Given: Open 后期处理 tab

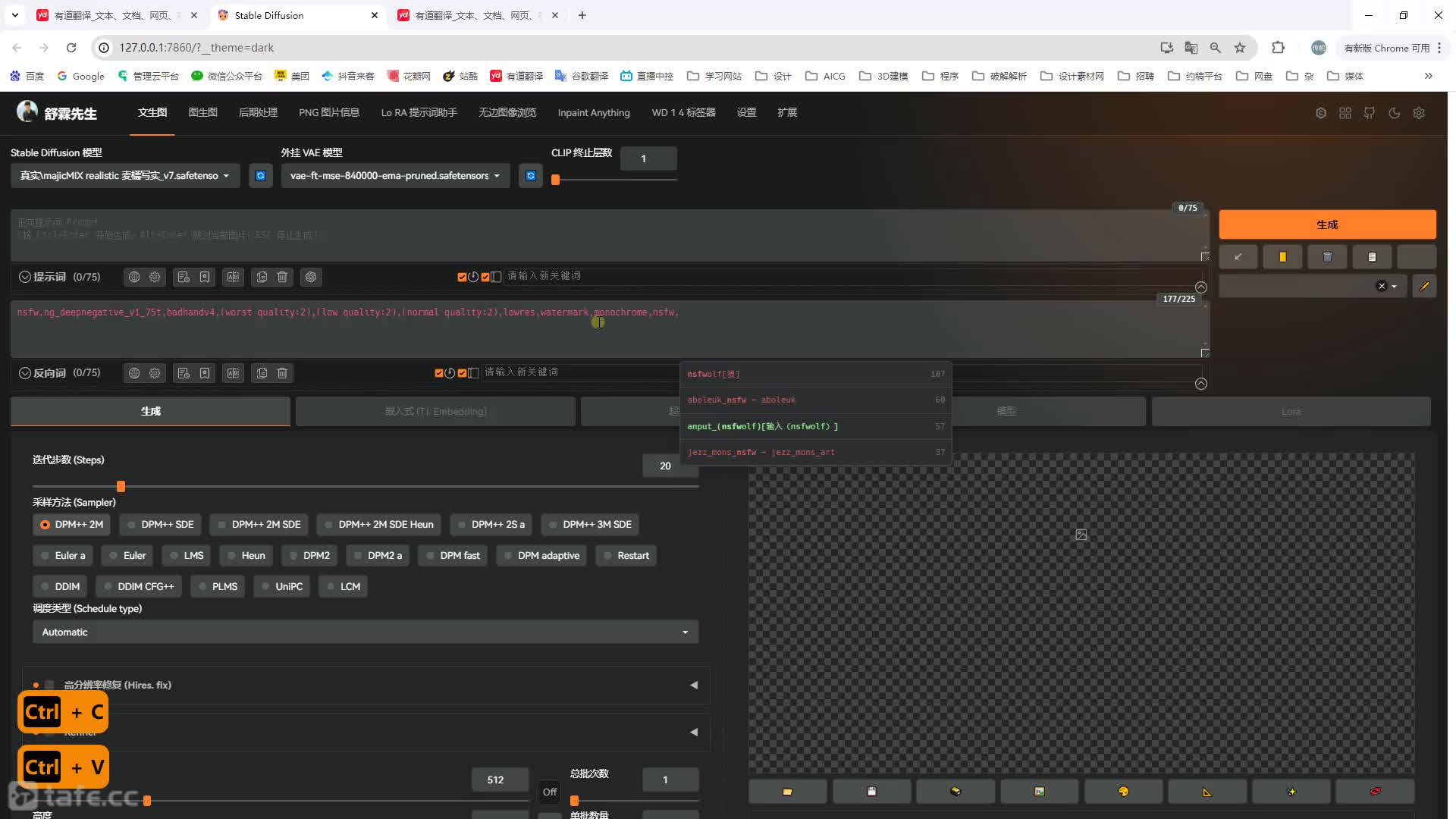Looking at the screenshot, I should point(258,113).
